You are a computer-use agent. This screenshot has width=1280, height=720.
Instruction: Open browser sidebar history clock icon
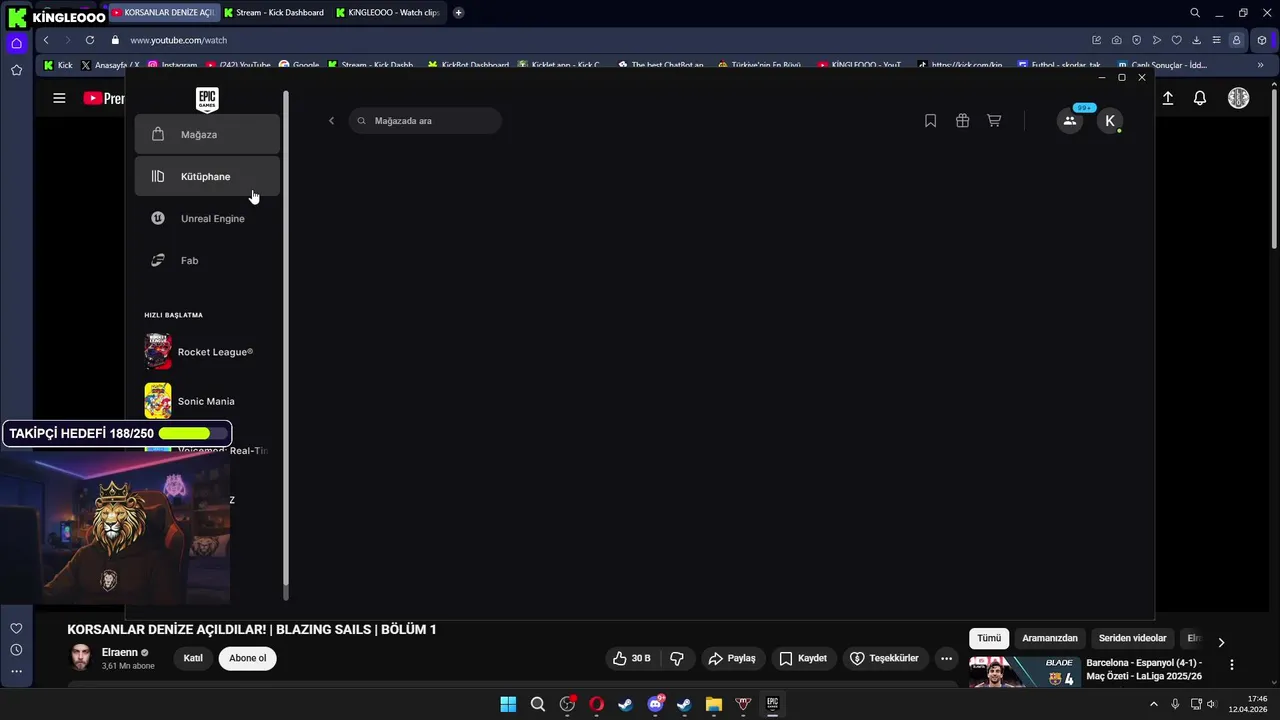[x=16, y=650]
